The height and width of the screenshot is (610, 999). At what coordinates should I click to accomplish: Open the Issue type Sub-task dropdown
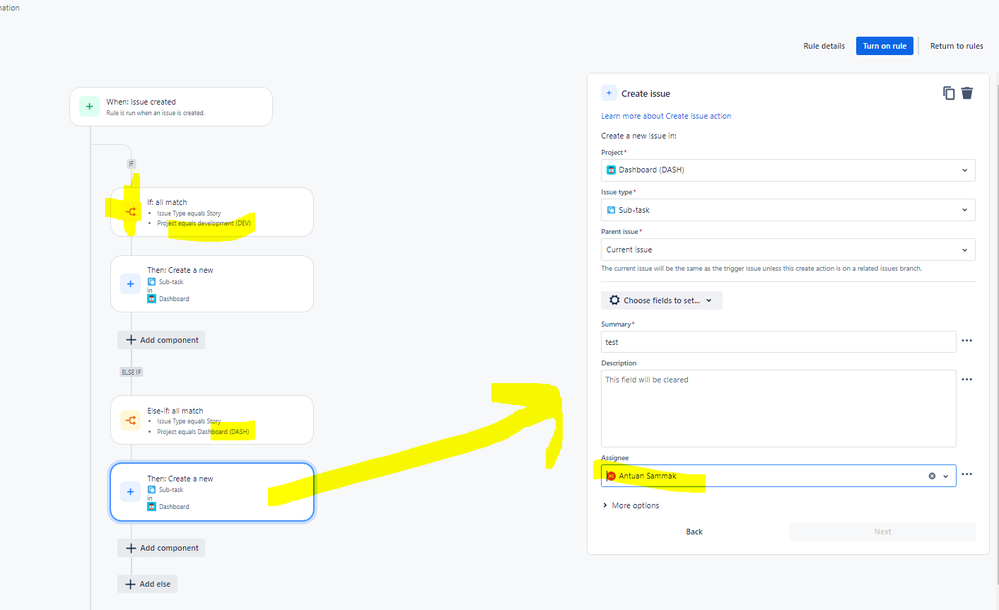click(x=788, y=210)
